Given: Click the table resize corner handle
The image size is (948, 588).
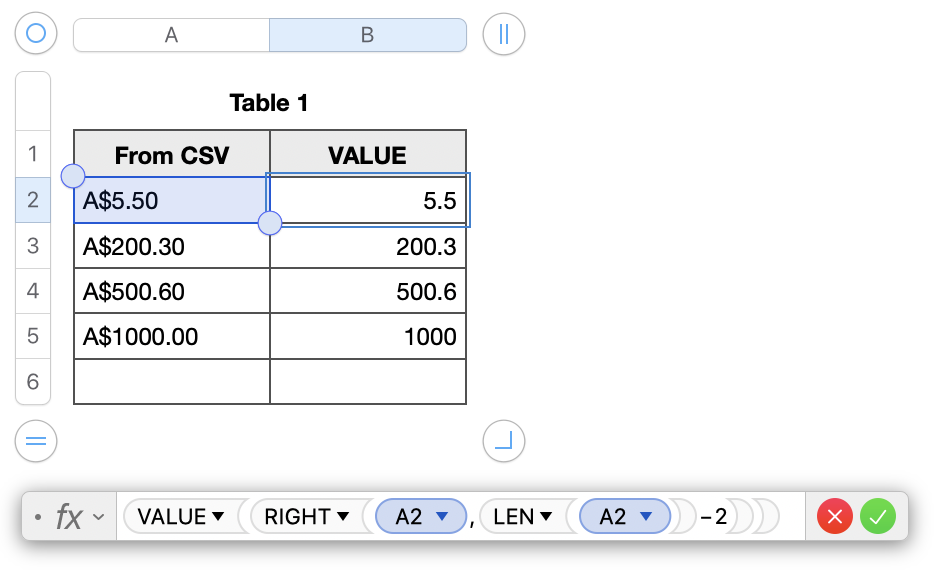Looking at the screenshot, I should 503,440.
